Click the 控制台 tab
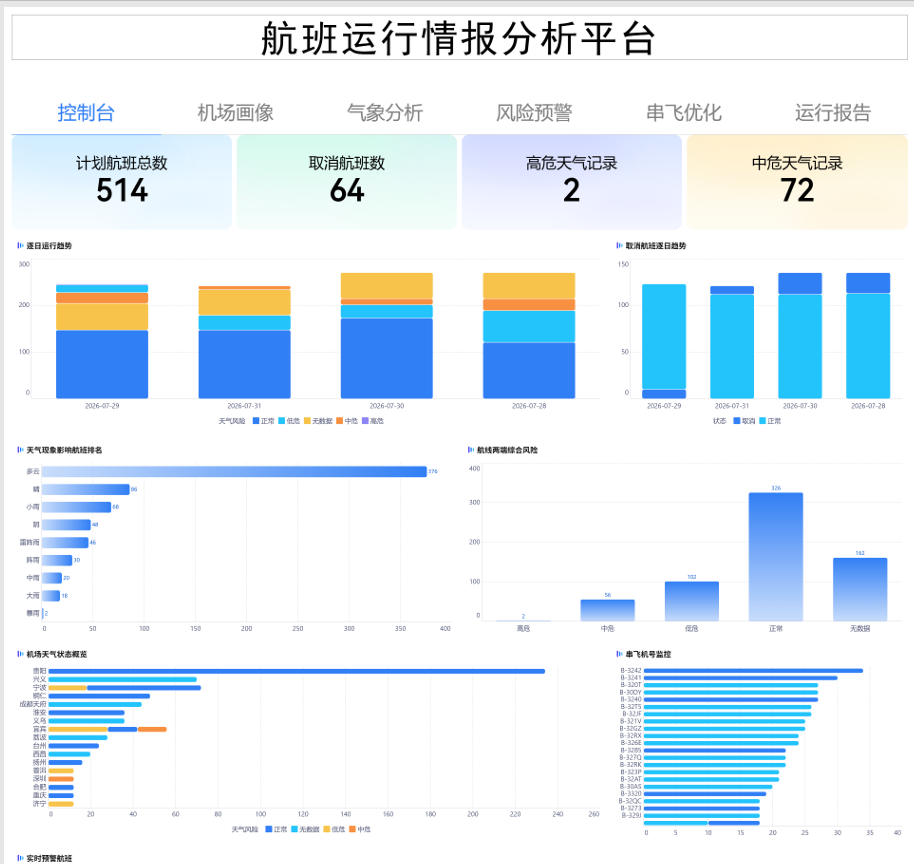914x864 pixels. 86,113
